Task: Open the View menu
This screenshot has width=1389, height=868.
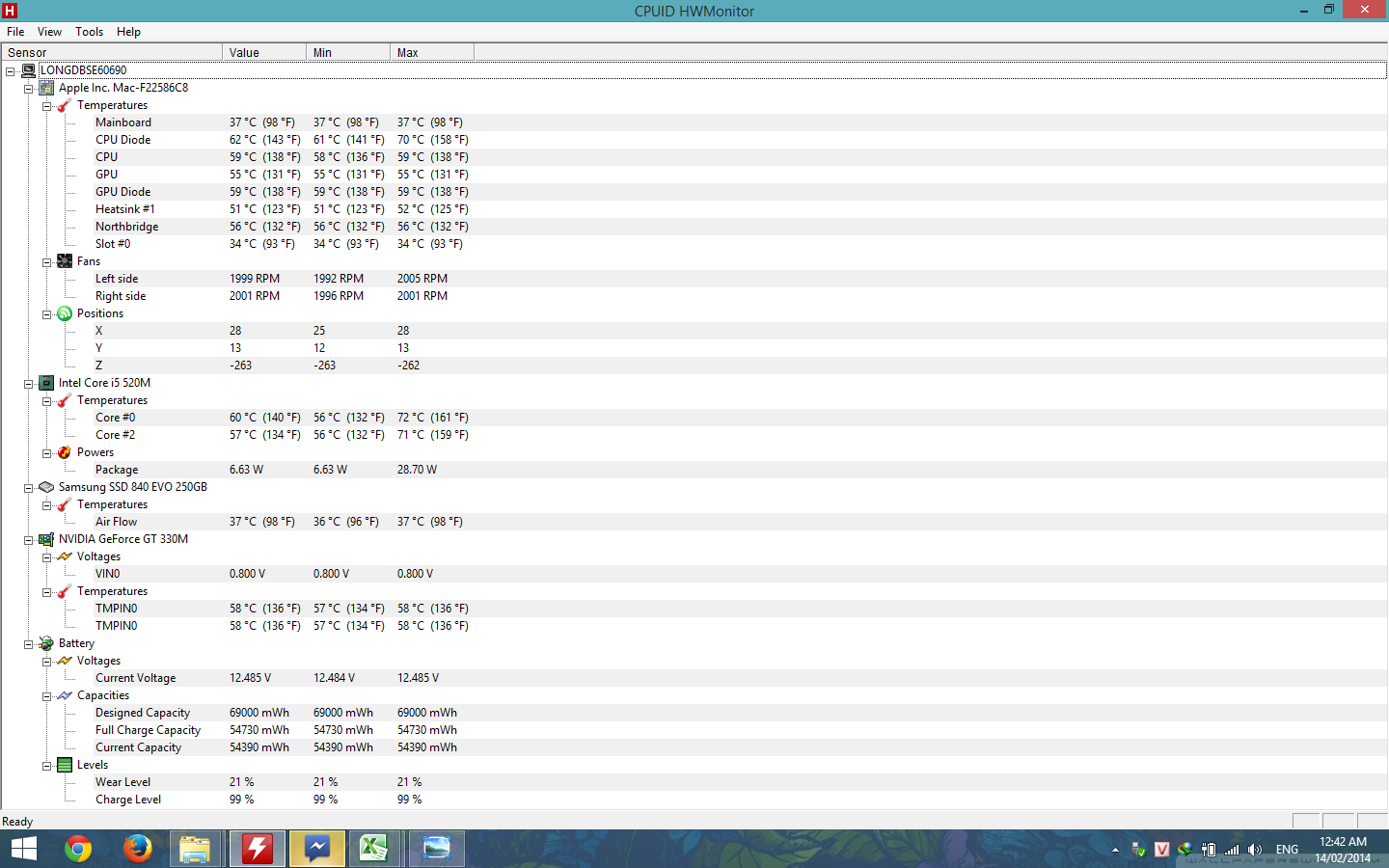Action: (x=50, y=32)
